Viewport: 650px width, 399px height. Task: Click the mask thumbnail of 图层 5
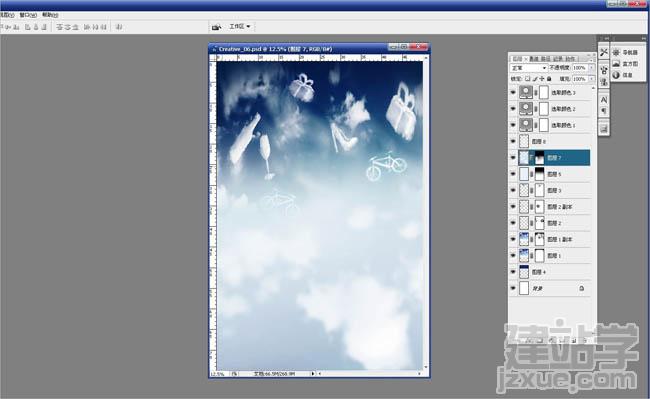(539, 174)
